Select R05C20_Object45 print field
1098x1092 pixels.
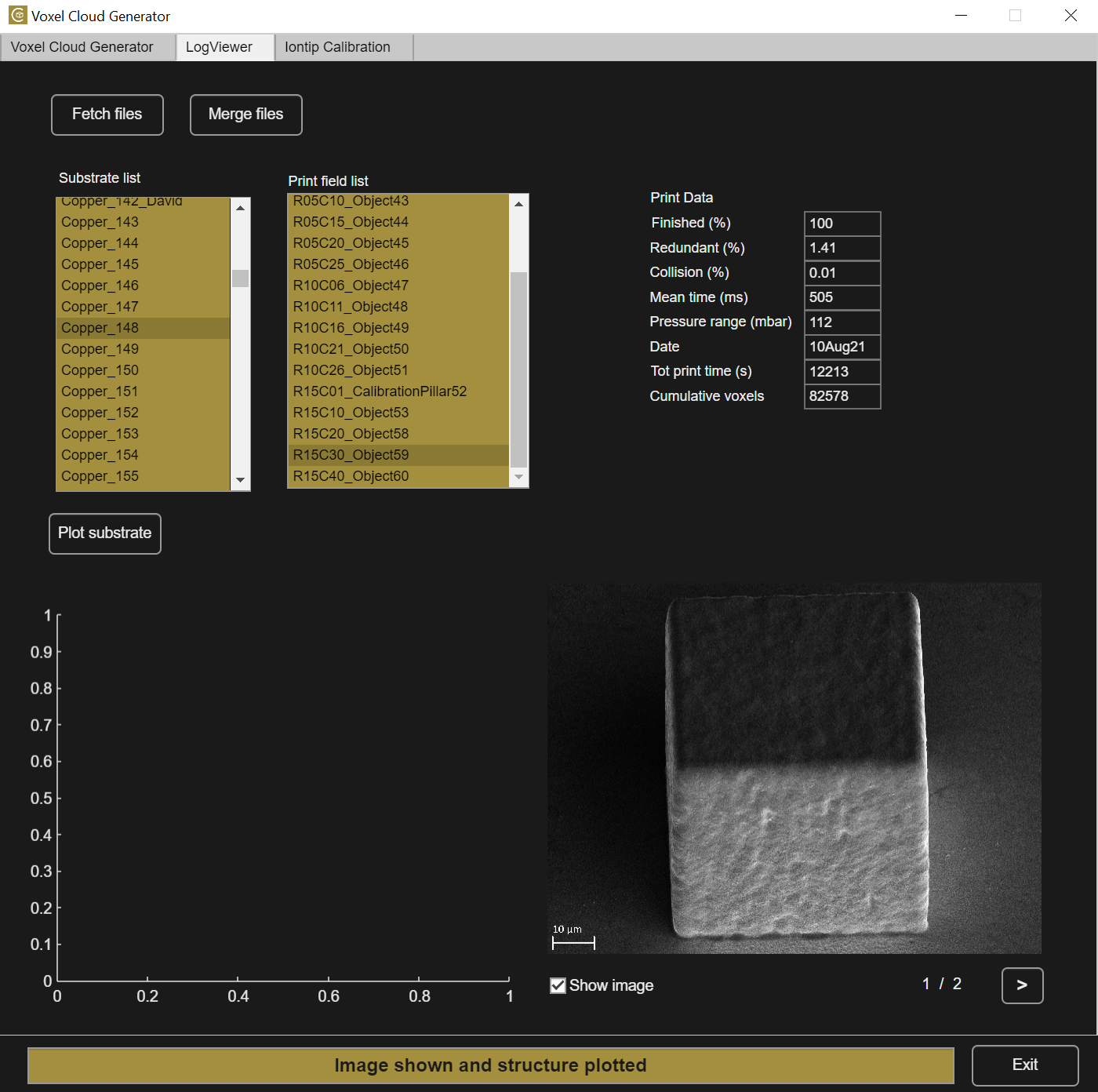coord(398,243)
